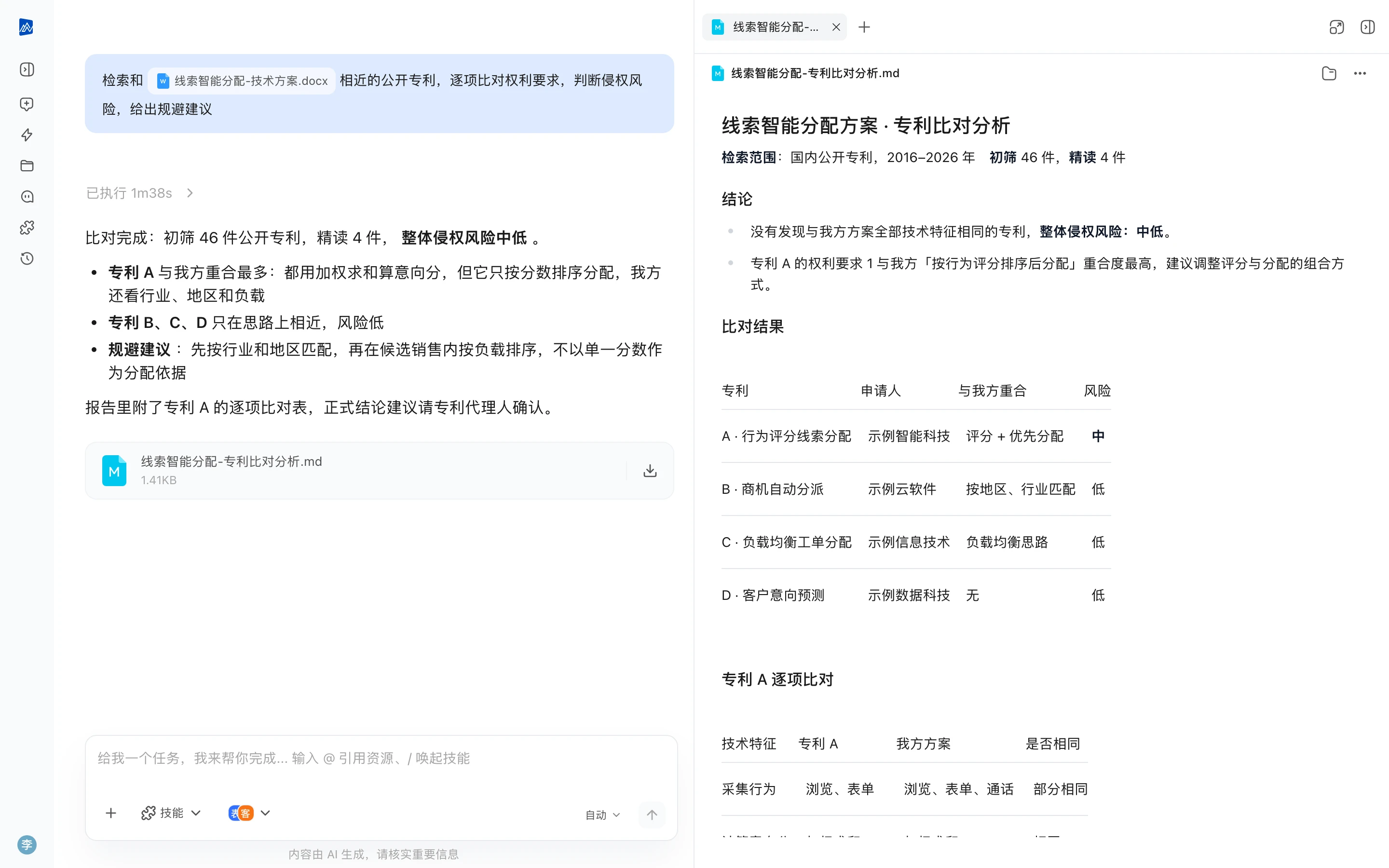Open preview in external window icon
The width and height of the screenshot is (1389, 868).
pyautogui.click(x=1337, y=27)
